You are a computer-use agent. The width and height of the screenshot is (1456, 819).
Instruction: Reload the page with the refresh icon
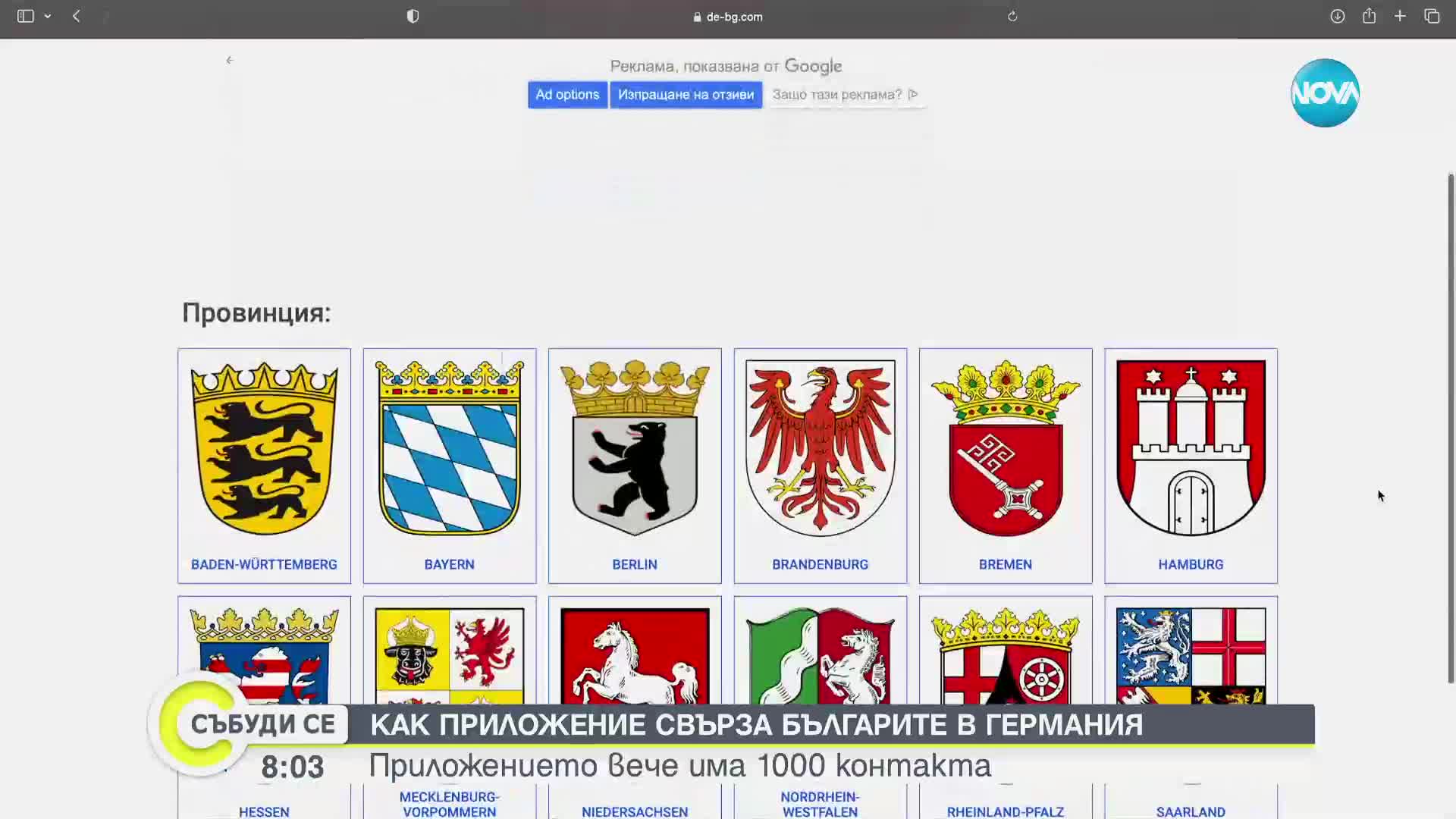[x=1012, y=16]
